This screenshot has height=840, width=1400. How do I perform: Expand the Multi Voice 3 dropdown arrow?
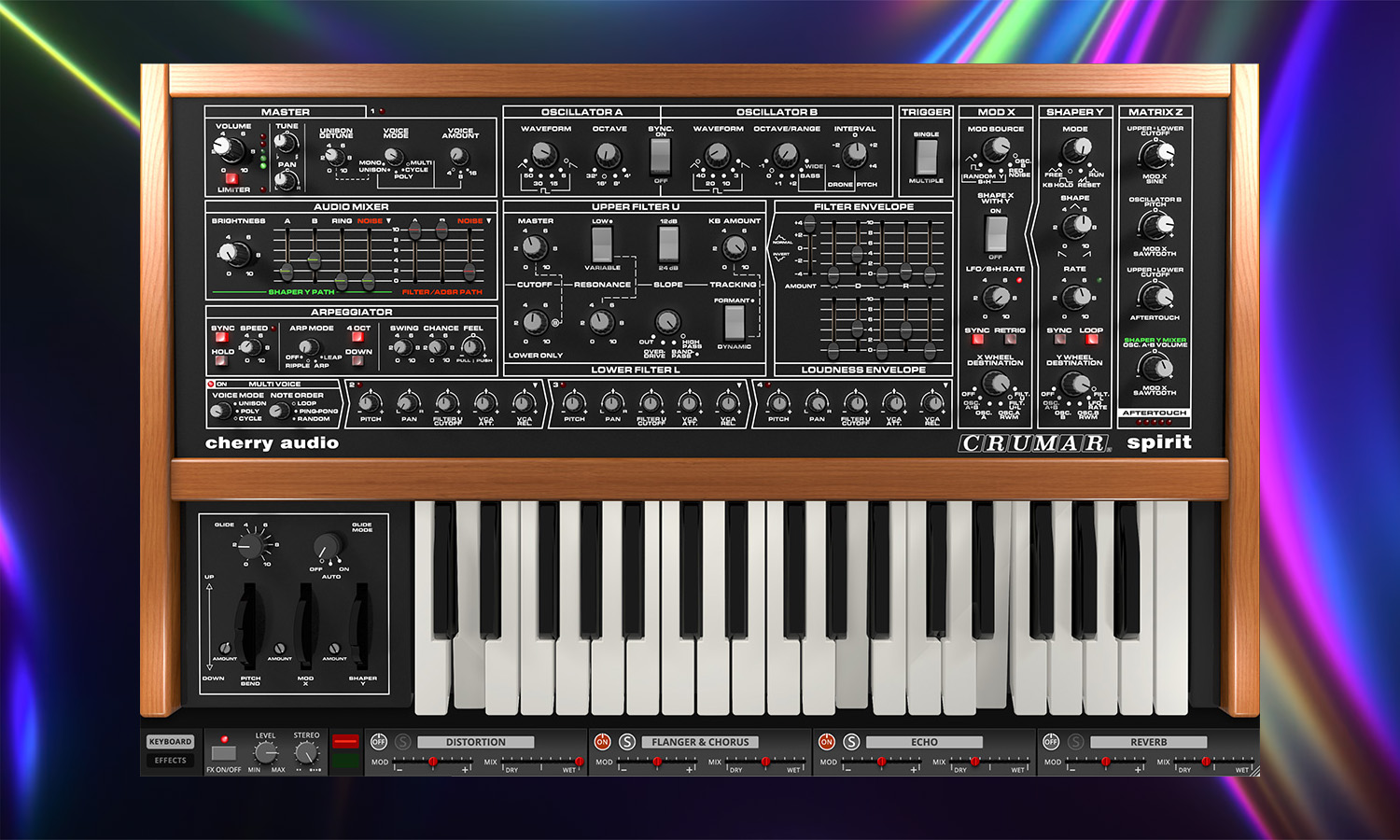pyautogui.click(x=739, y=385)
